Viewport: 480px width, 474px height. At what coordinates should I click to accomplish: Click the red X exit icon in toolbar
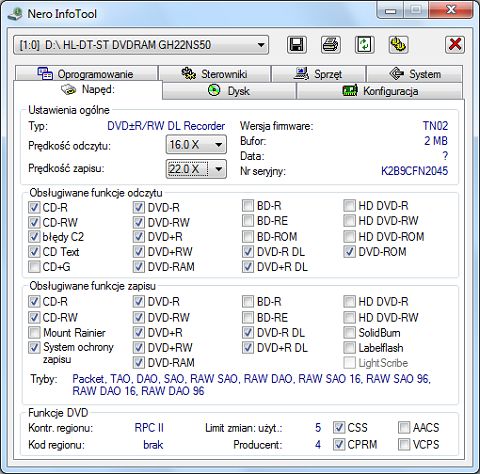tap(455, 45)
